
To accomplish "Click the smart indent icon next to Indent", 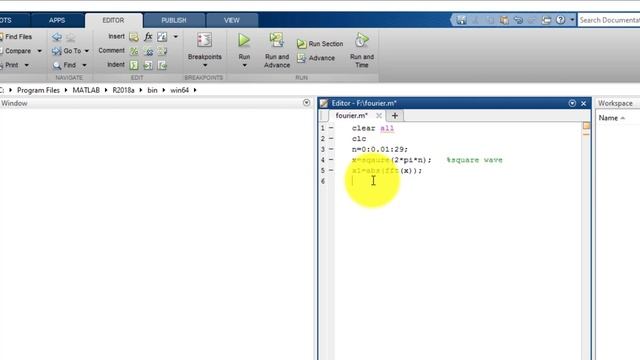I will tap(134, 65).
